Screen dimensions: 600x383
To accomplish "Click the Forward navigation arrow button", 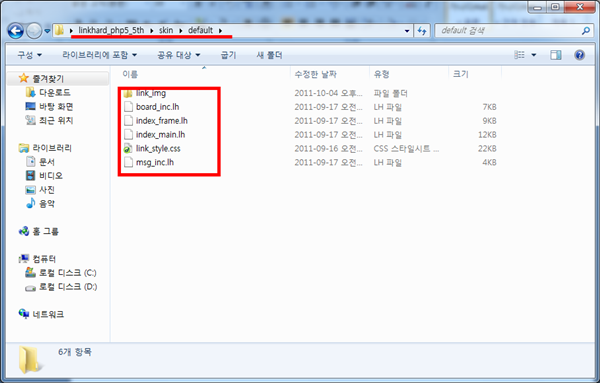I will click(x=34, y=31).
